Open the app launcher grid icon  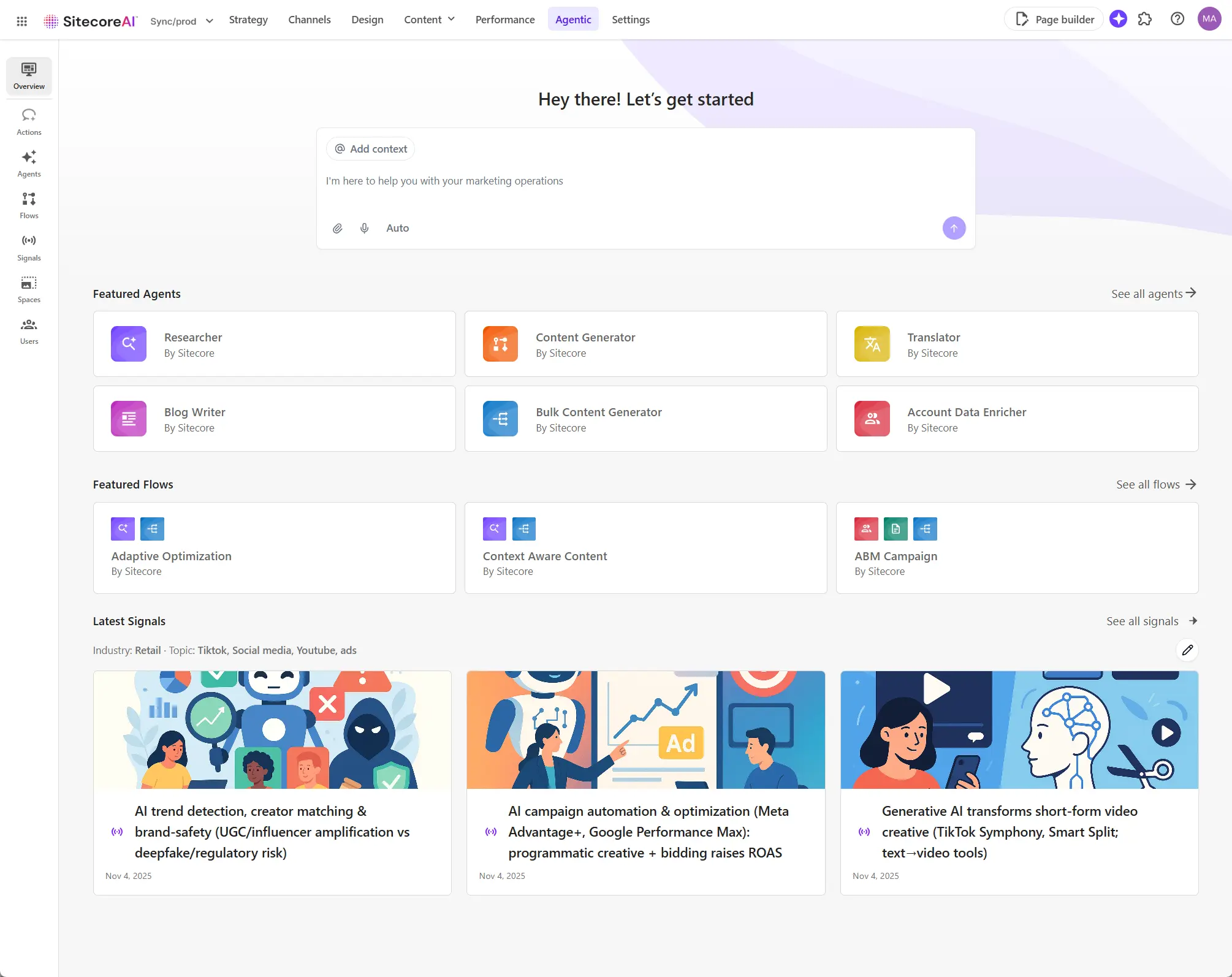coord(21,21)
